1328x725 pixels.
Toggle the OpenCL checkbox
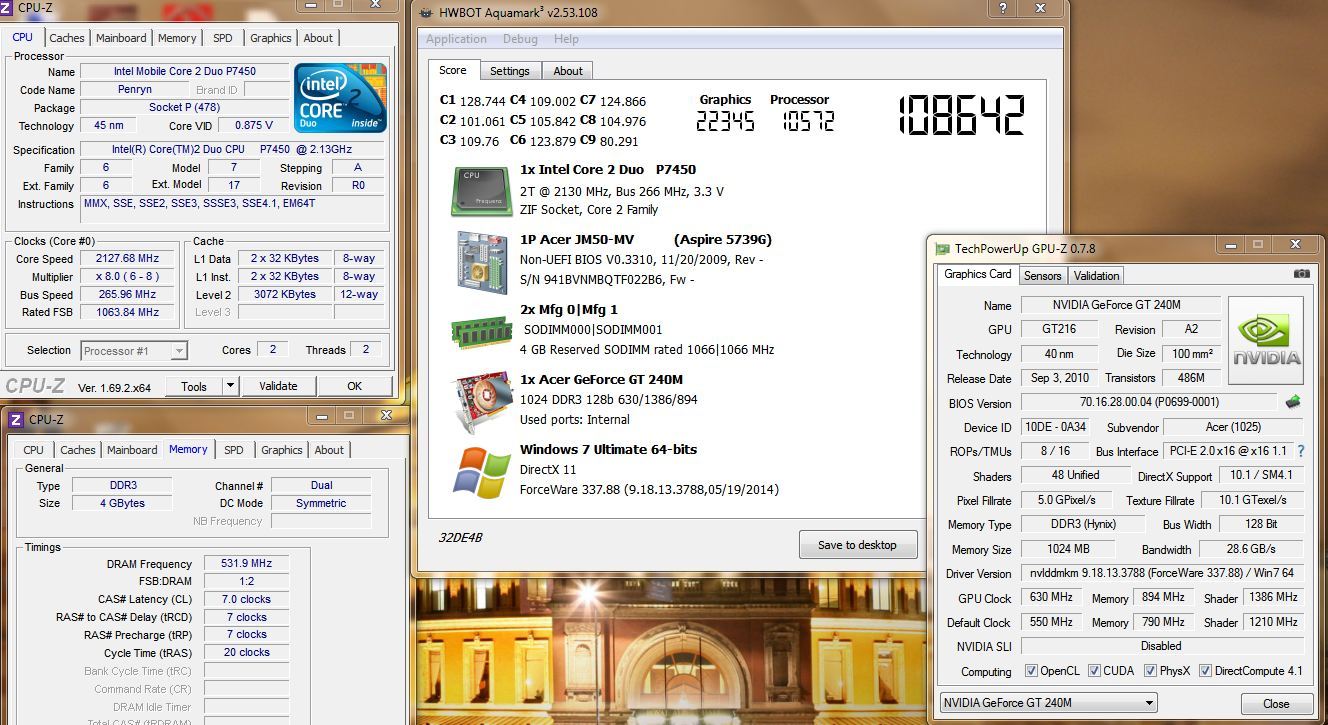point(1031,671)
